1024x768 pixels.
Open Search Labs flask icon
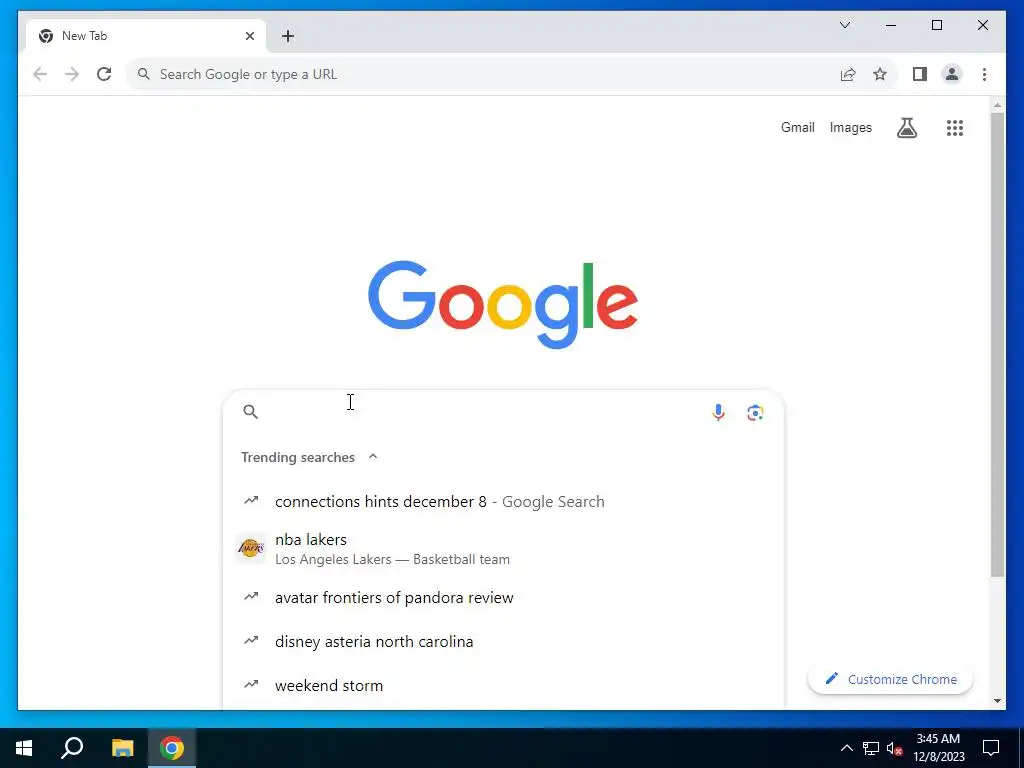[906, 127]
